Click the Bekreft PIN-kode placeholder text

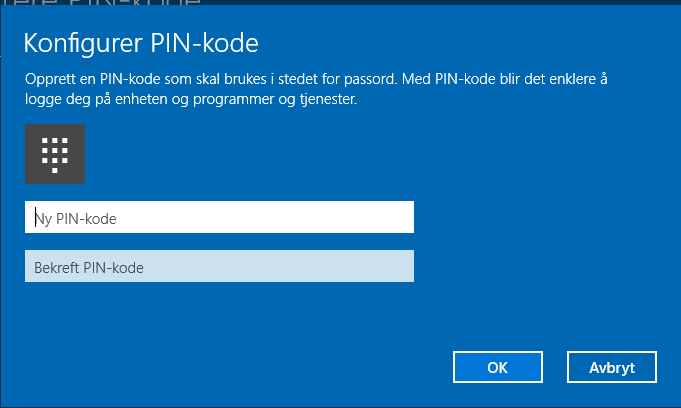coord(89,268)
